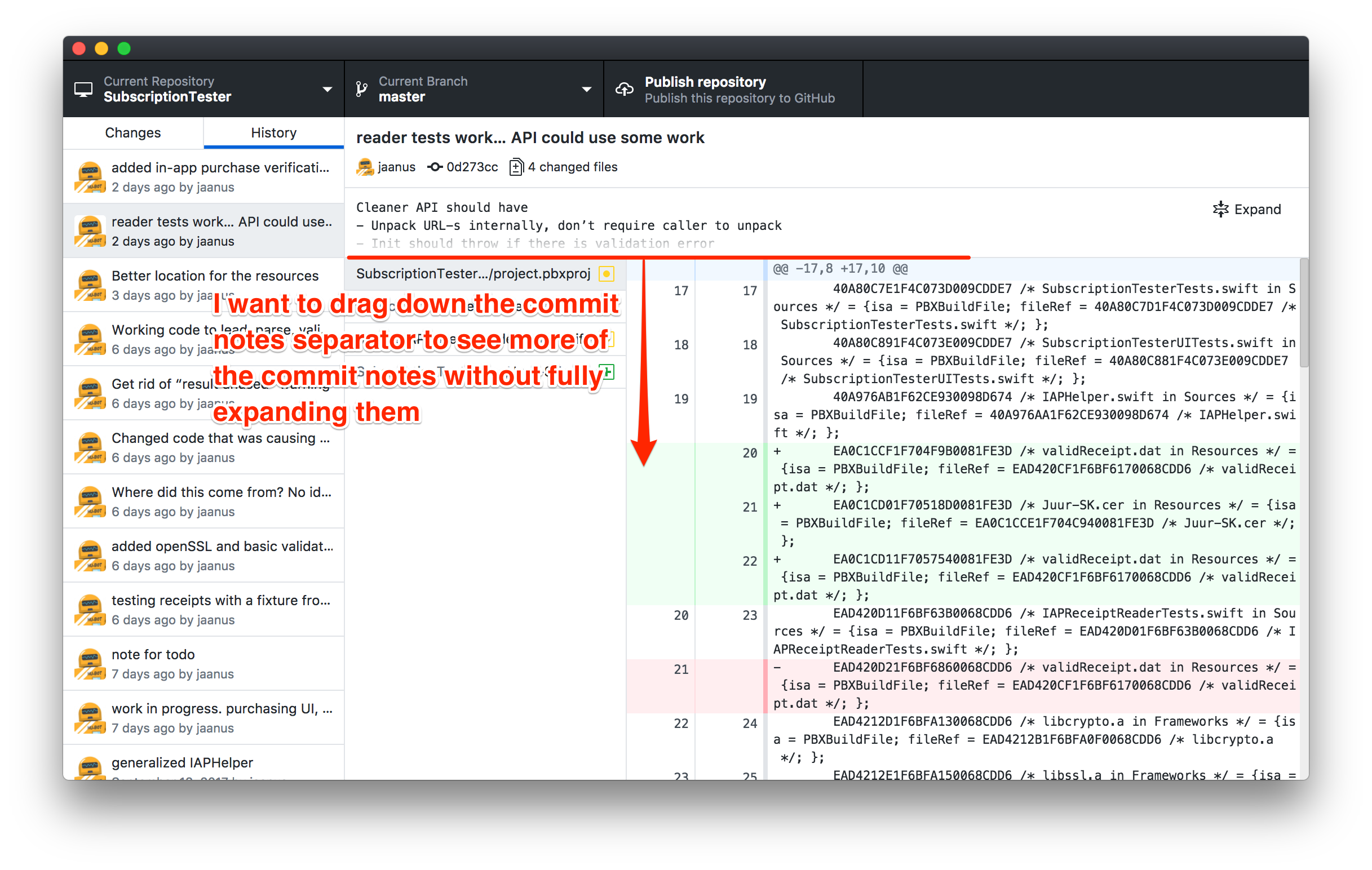Image resolution: width=1372 pixels, height=870 pixels.
Task: Switch to the History tab
Action: coord(273,132)
